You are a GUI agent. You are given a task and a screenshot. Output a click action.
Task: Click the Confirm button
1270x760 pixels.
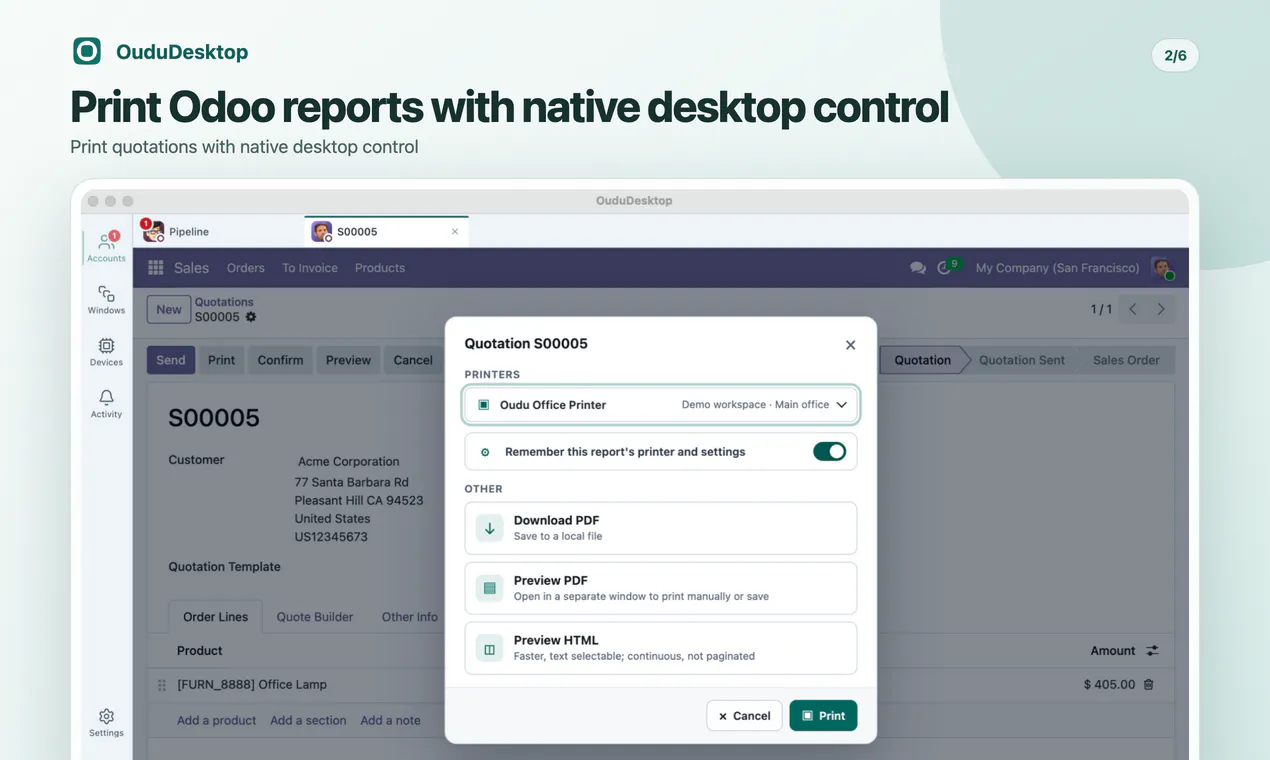pos(280,360)
